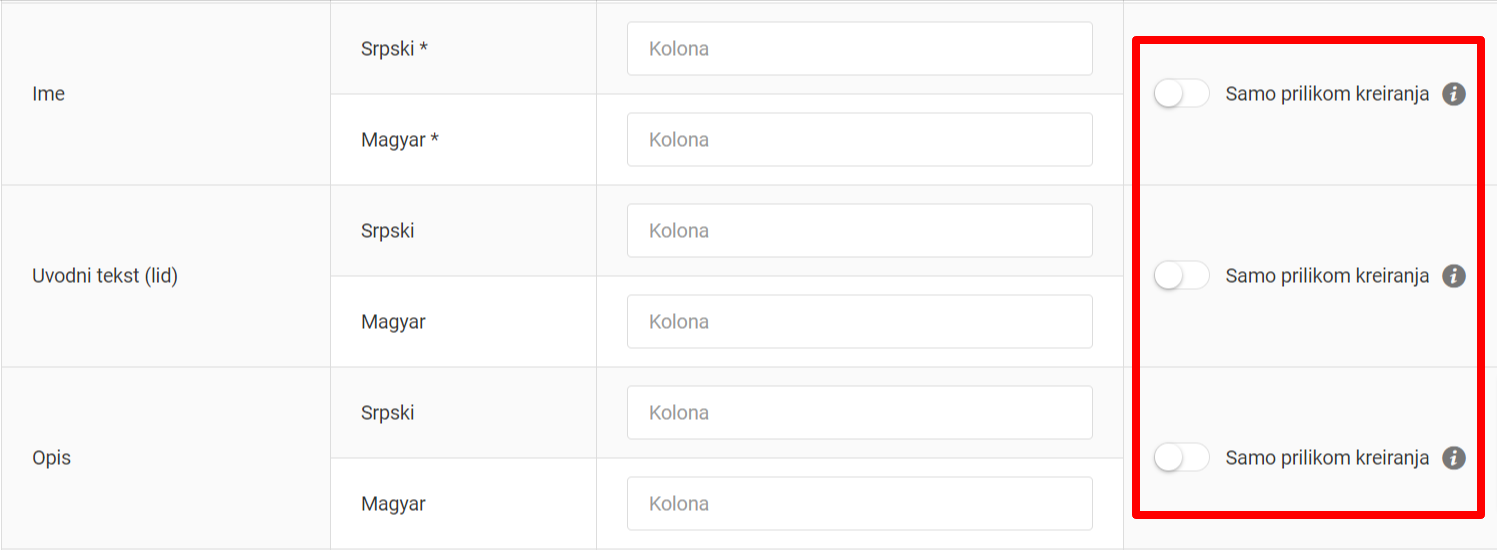Click the 'Srpski *' label in Ime row
Viewport: 1497px width, 550px height.
pos(394,48)
